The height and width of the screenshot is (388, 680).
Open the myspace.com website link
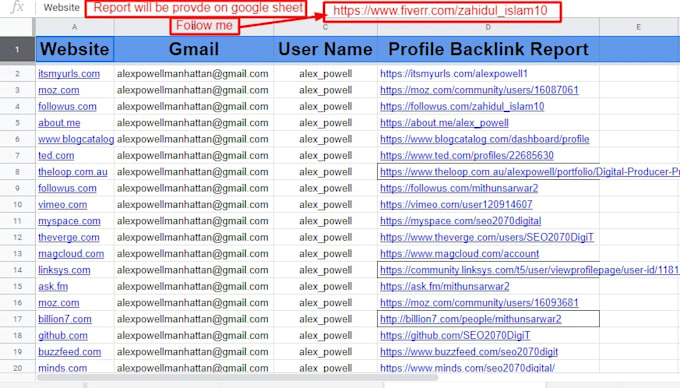point(69,221)
